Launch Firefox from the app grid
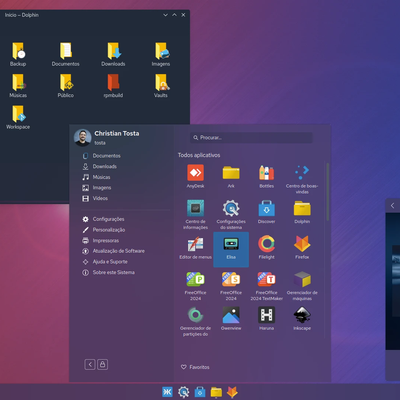This screenshot has width=400, height=400. coord(302,247)
